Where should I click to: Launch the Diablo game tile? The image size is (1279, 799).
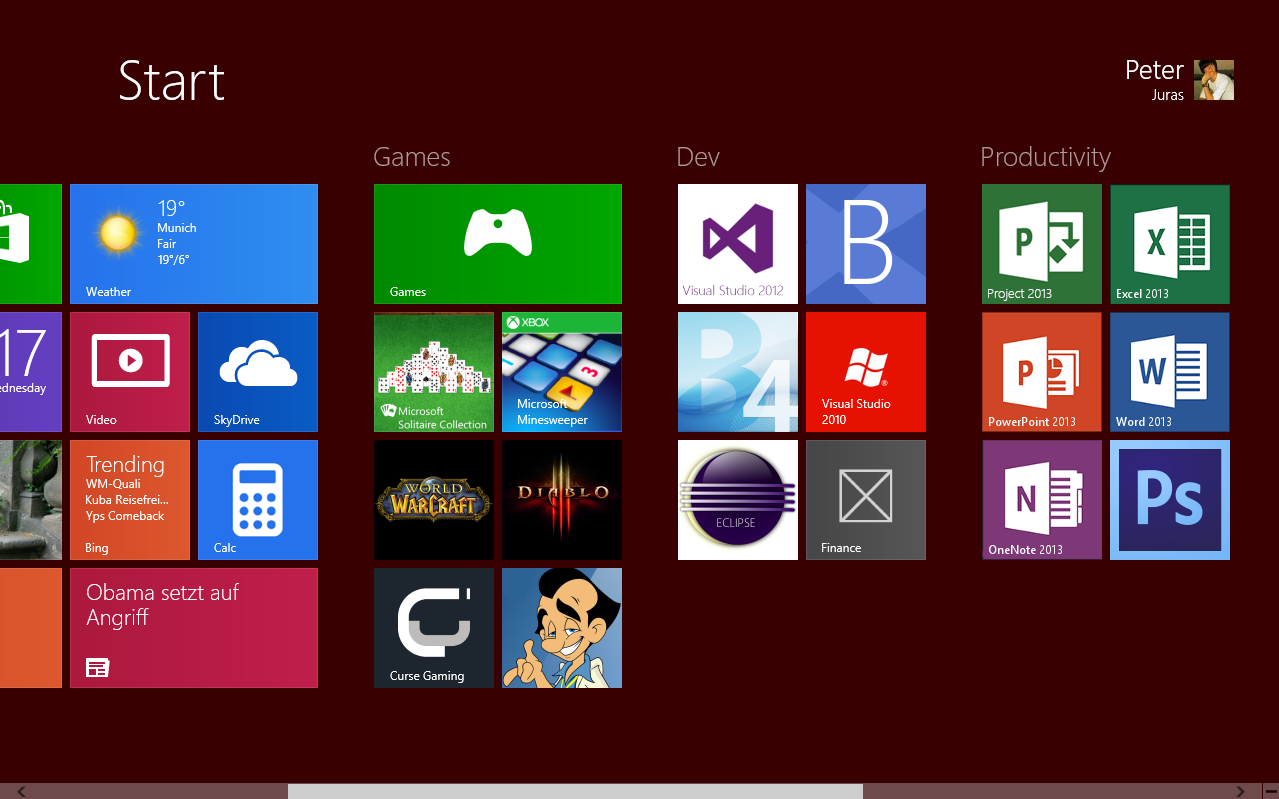pos(562,500)
